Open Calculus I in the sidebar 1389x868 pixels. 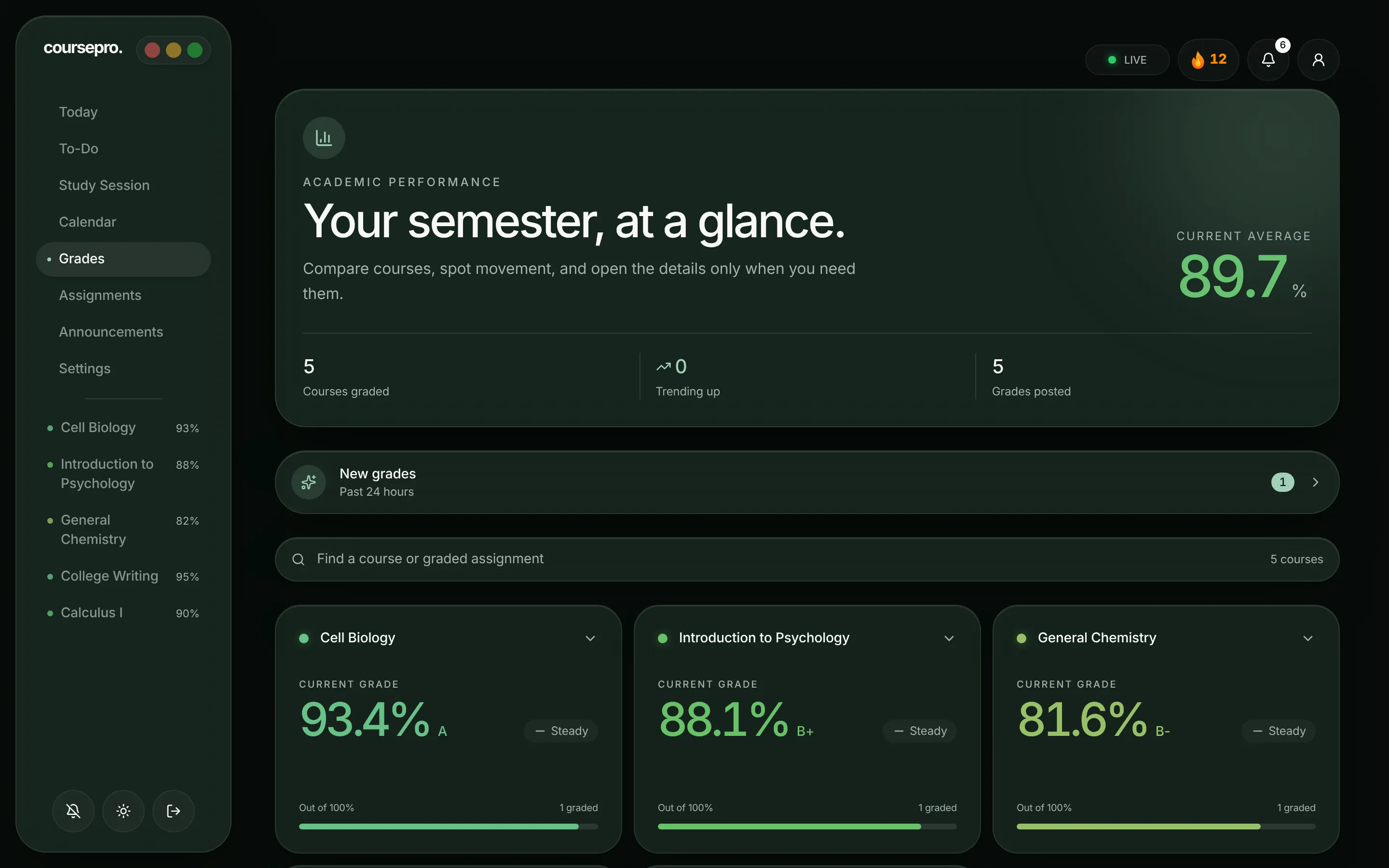(123, 613)
